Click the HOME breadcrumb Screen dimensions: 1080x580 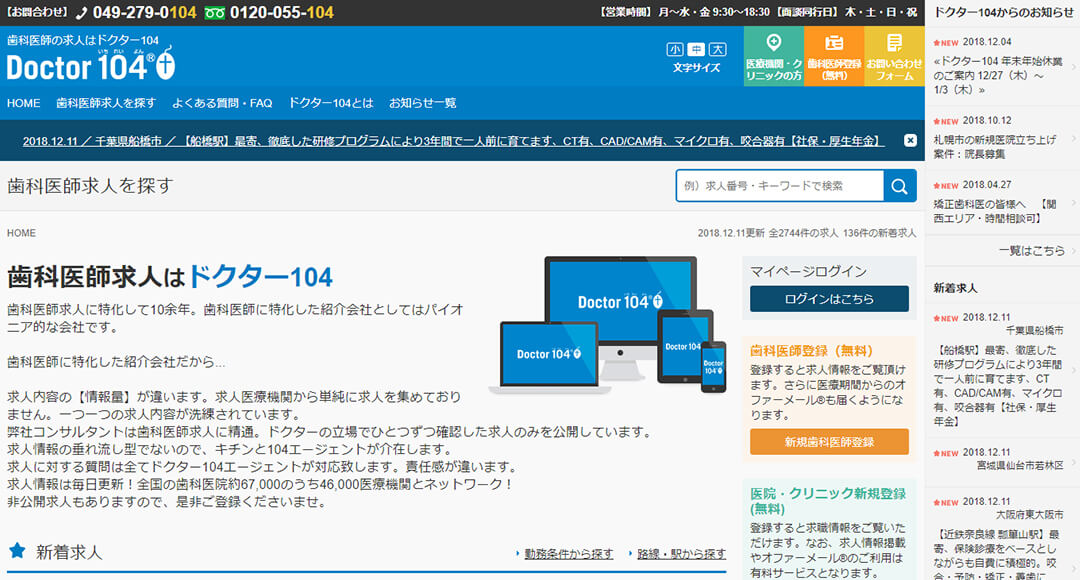[x=21, y=234]
